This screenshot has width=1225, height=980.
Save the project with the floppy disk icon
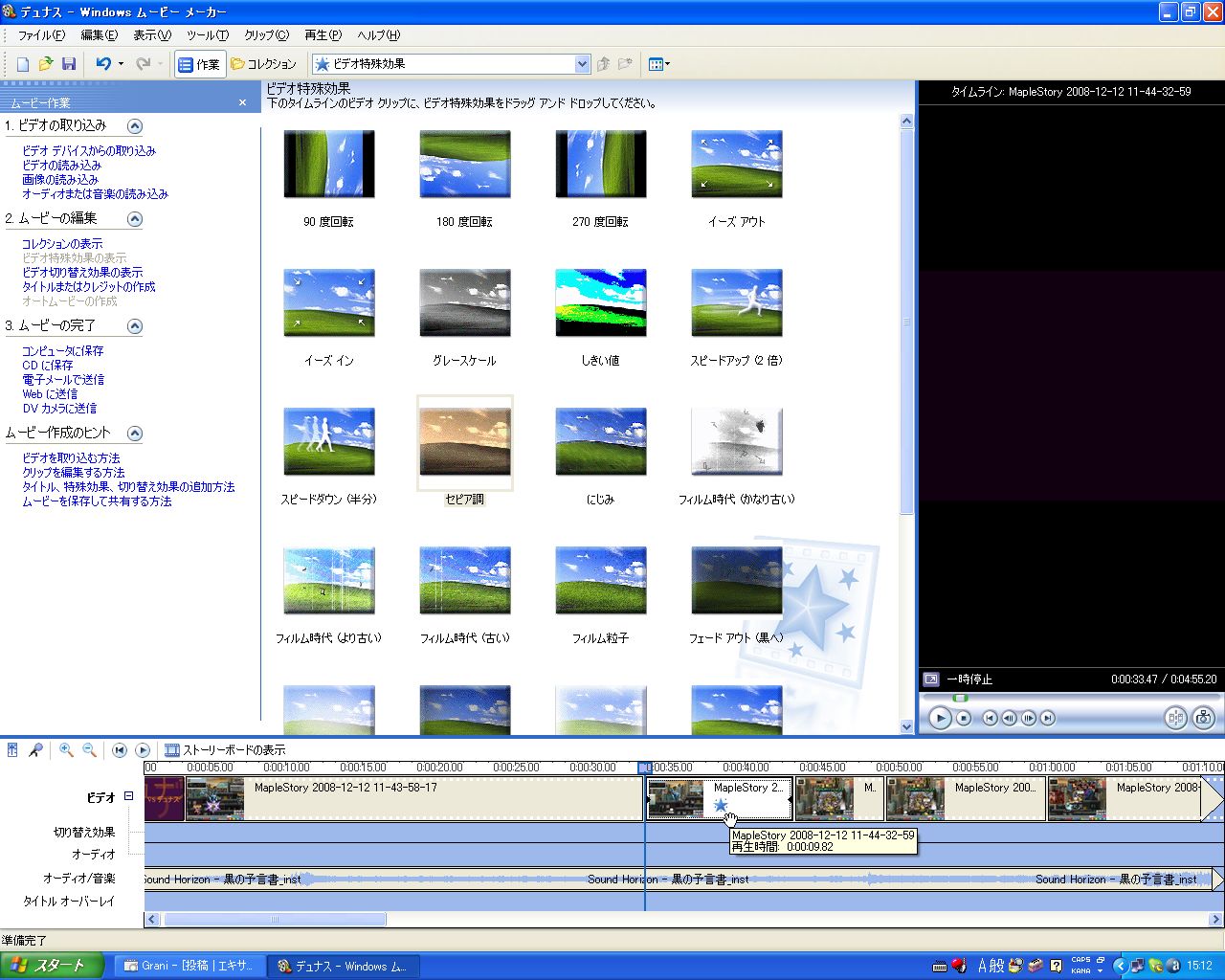(68, 64)
